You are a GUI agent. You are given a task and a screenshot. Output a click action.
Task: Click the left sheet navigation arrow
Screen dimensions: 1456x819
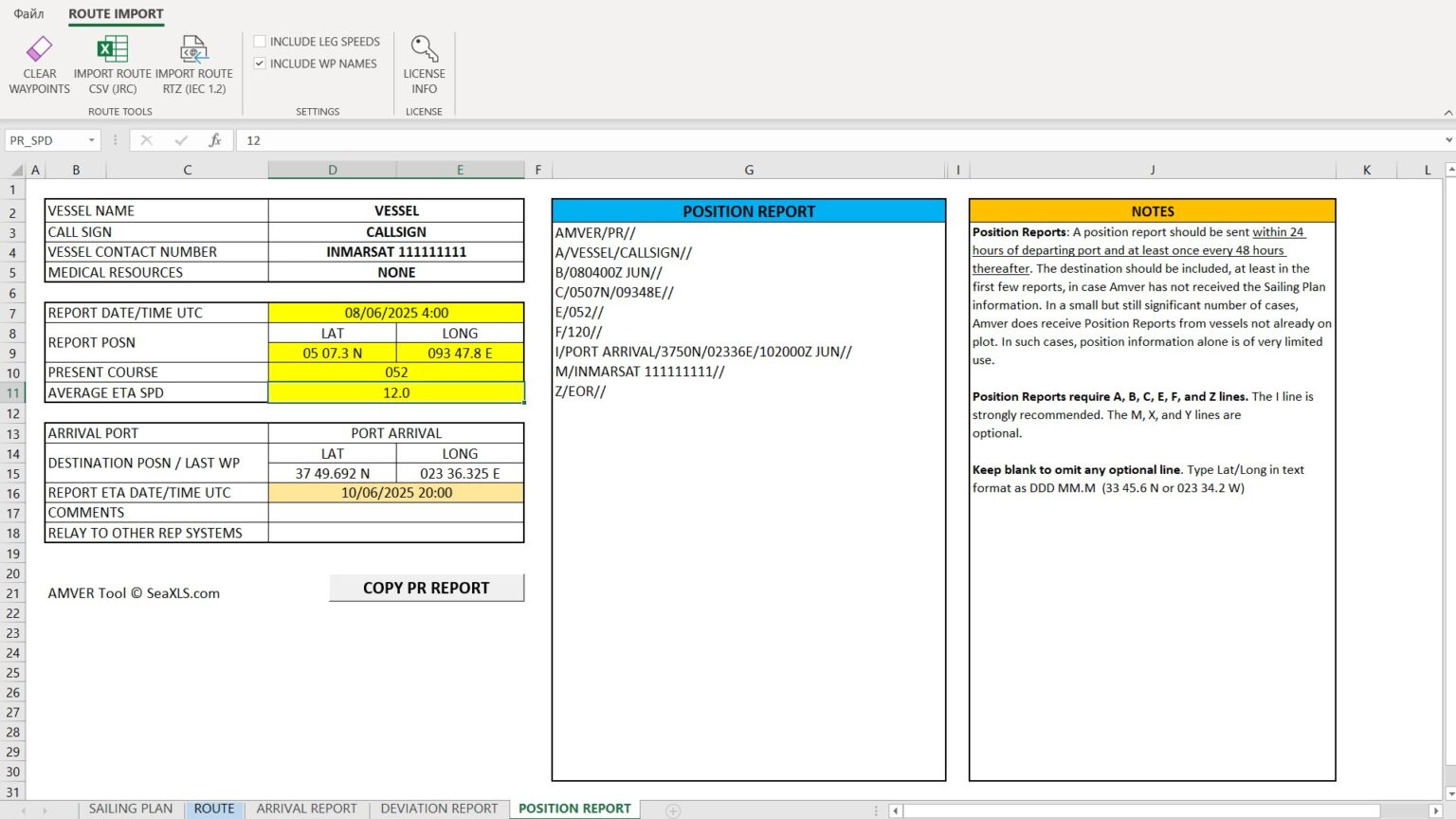point(895,810)
